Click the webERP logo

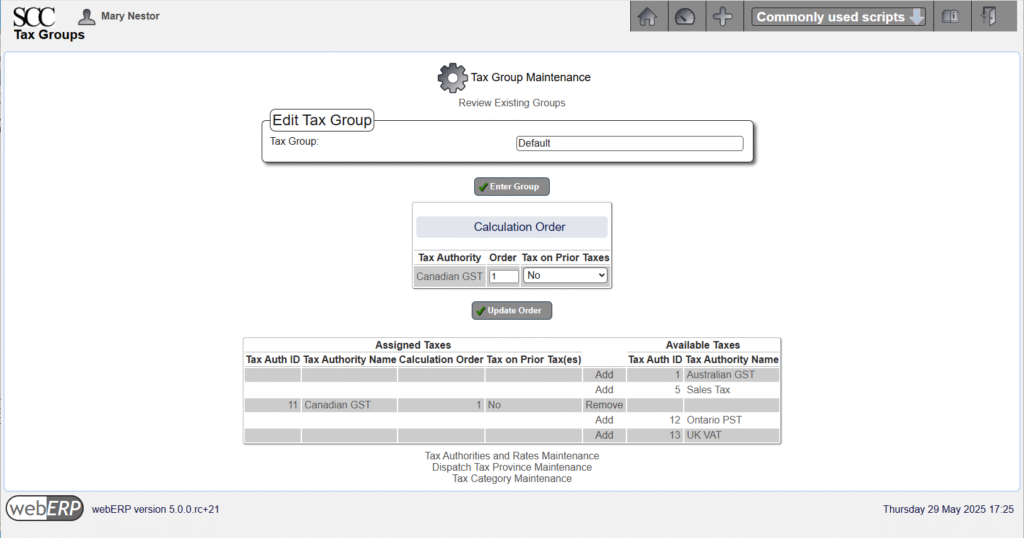coord(44,508)
